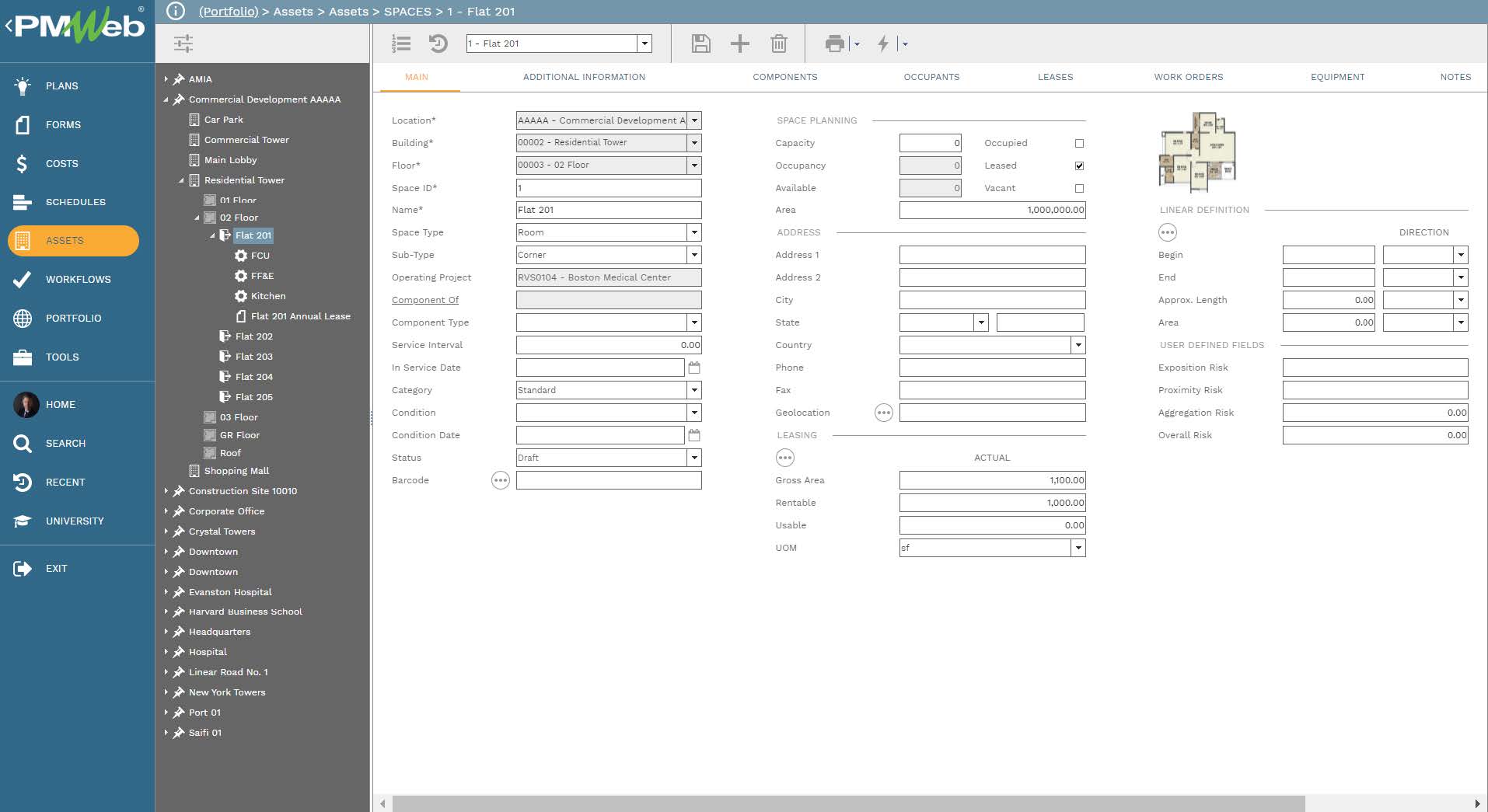Click the Barcode ellipsis button
This screenshot has width=1488, height=812.
tap(501, 480)
